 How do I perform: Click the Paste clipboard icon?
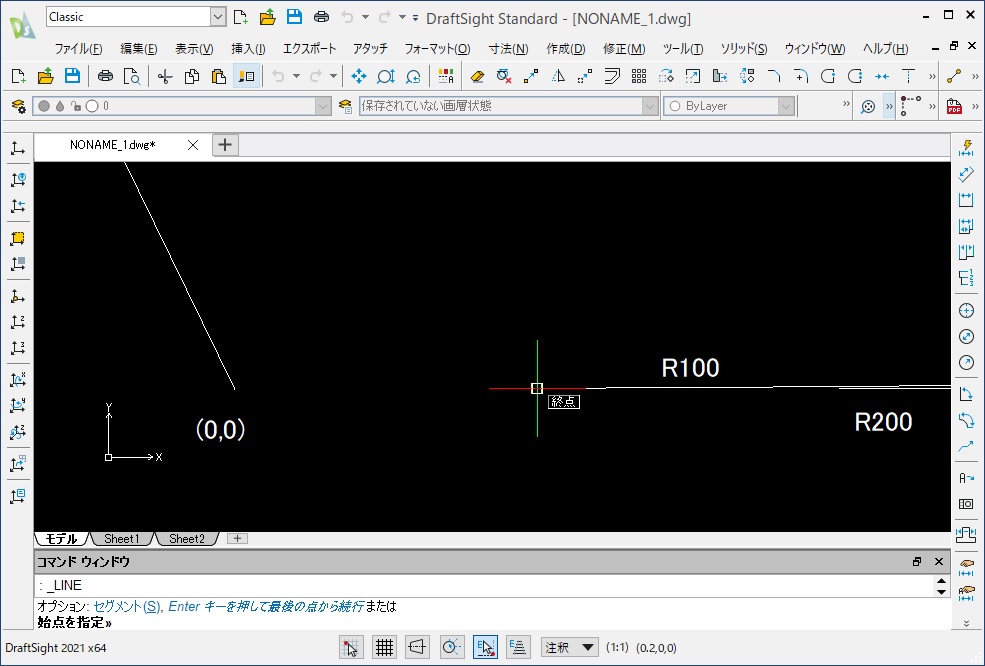219,77
